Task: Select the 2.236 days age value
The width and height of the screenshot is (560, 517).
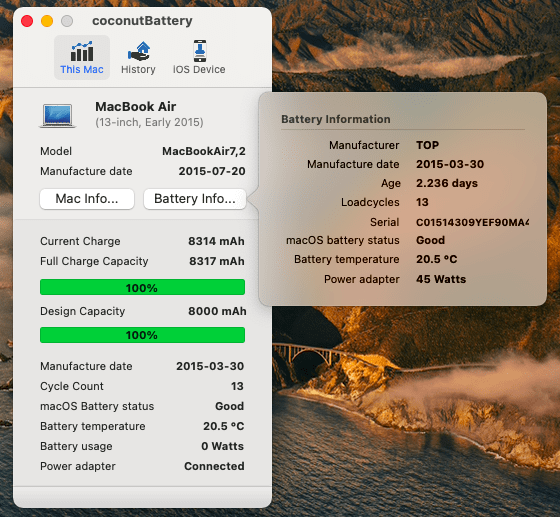Action: click(x=447, y=183)
